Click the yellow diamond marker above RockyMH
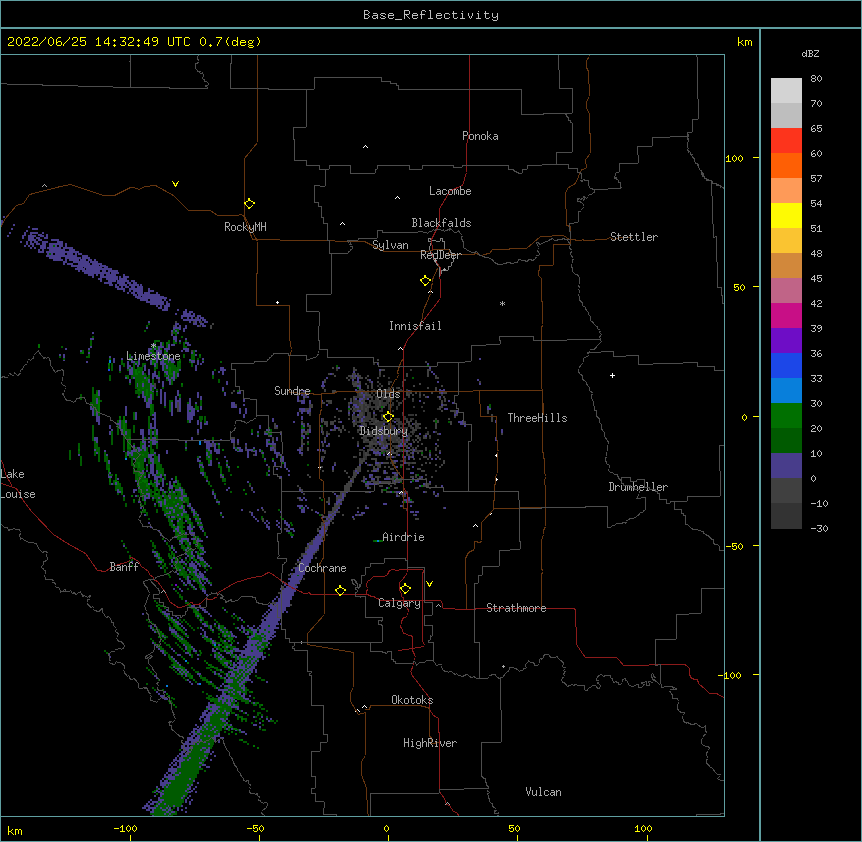Viewport: 862px width, 842px height. point(249,204)
